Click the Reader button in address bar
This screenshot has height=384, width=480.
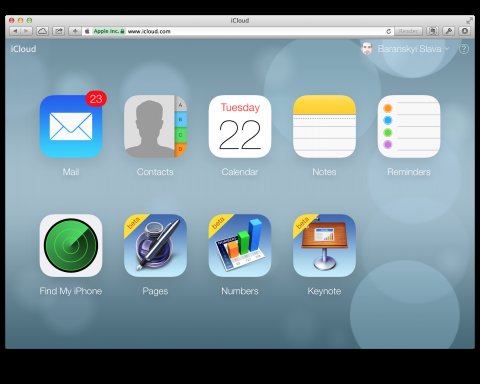click(408, 31)
